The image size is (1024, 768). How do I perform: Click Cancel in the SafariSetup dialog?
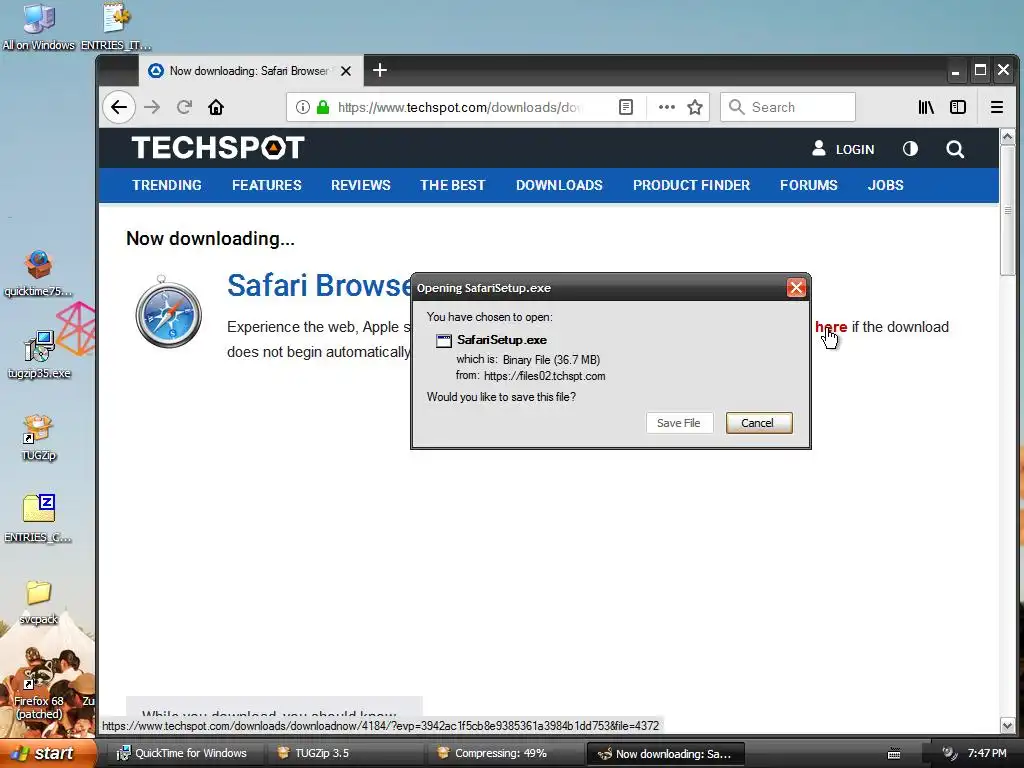coord(758,423)
